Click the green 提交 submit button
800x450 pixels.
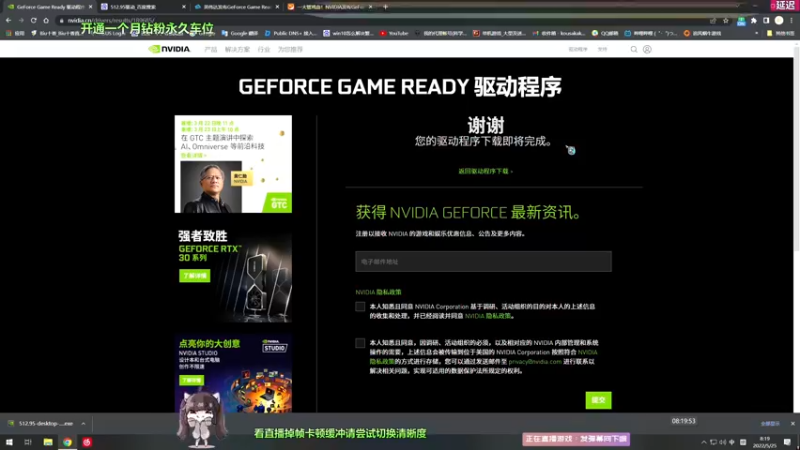pyautogui.click(x=598, y=400)
